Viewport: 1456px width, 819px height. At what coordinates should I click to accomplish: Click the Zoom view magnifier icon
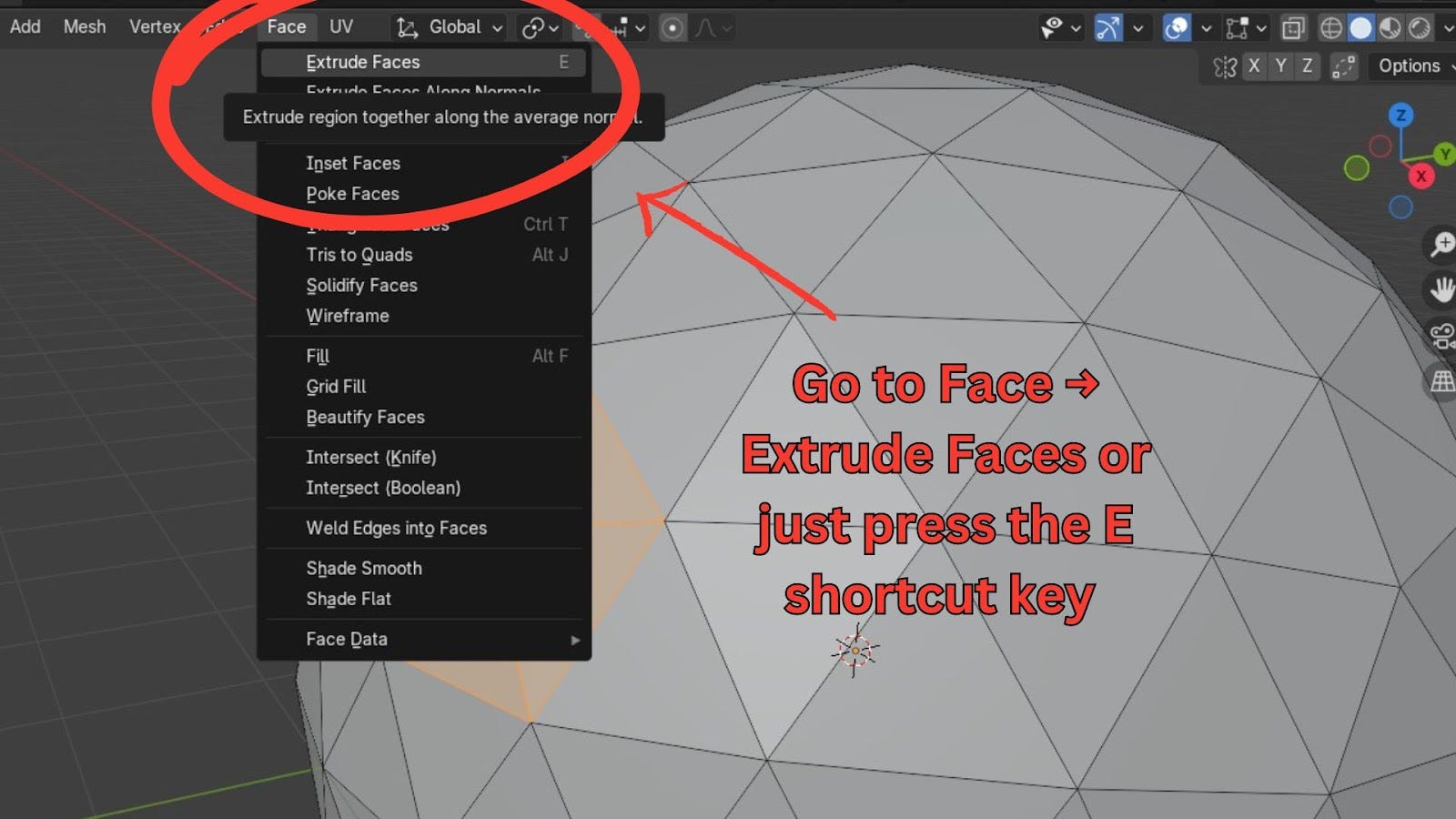click(1442, 244)
